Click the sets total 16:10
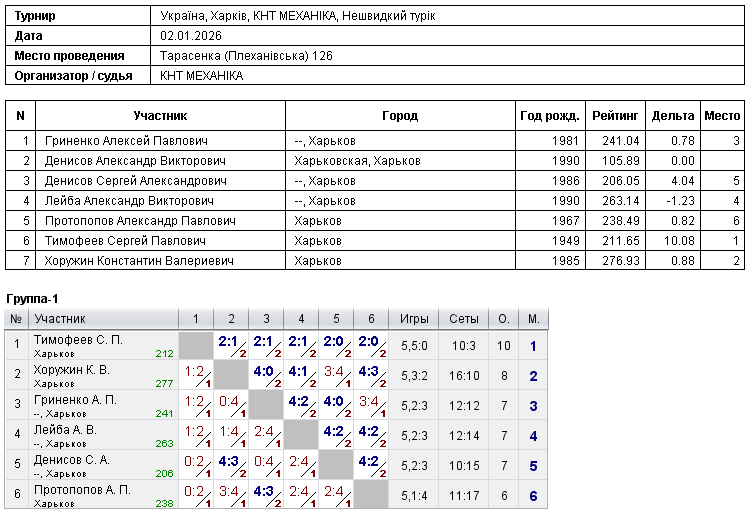This screenshot has width=750, height=514. (x=463, y=376)
